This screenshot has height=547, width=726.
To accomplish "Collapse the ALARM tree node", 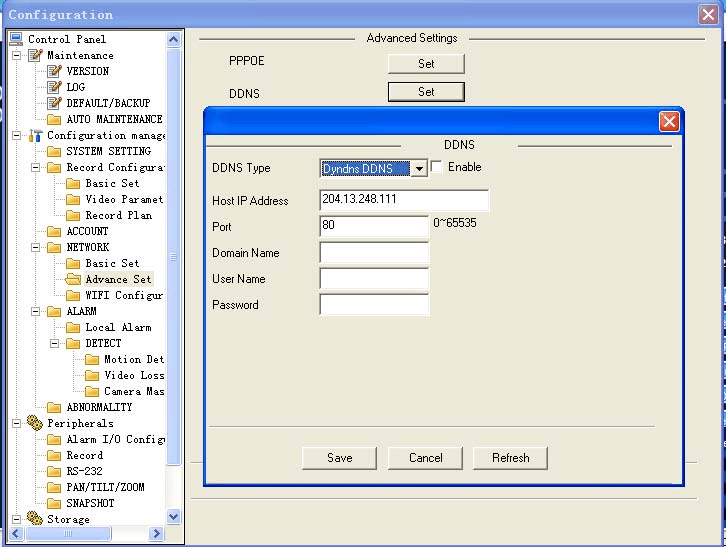I will tap(36, 311).
